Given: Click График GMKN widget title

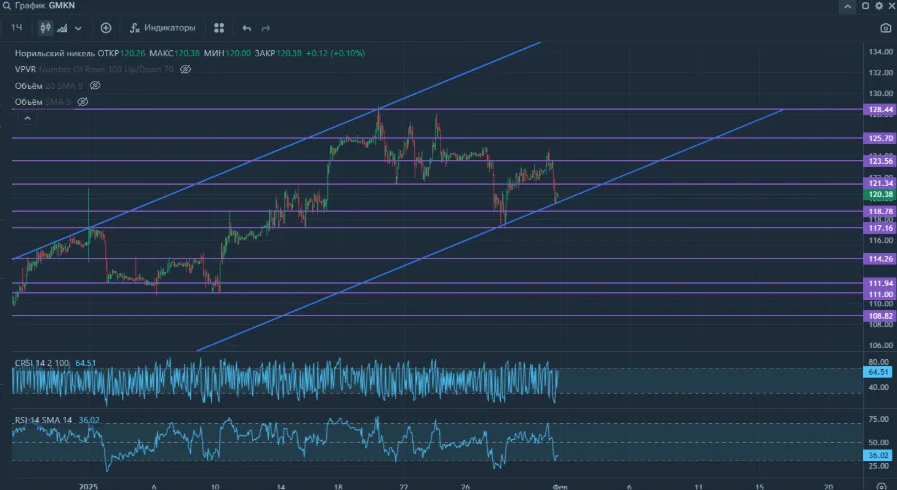Looking at the screenshot, I should tap(45, 6).
